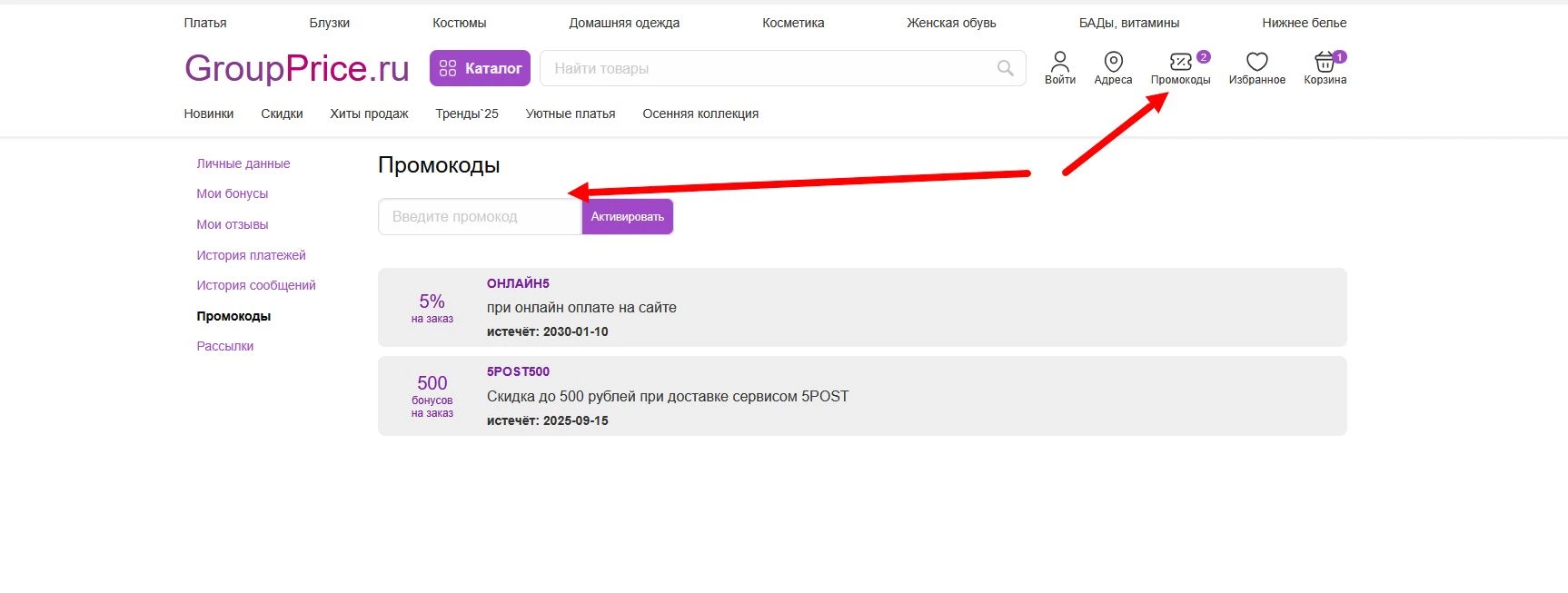
Task: Click the GroupPrice.ru logo
Action: point(296,68)
